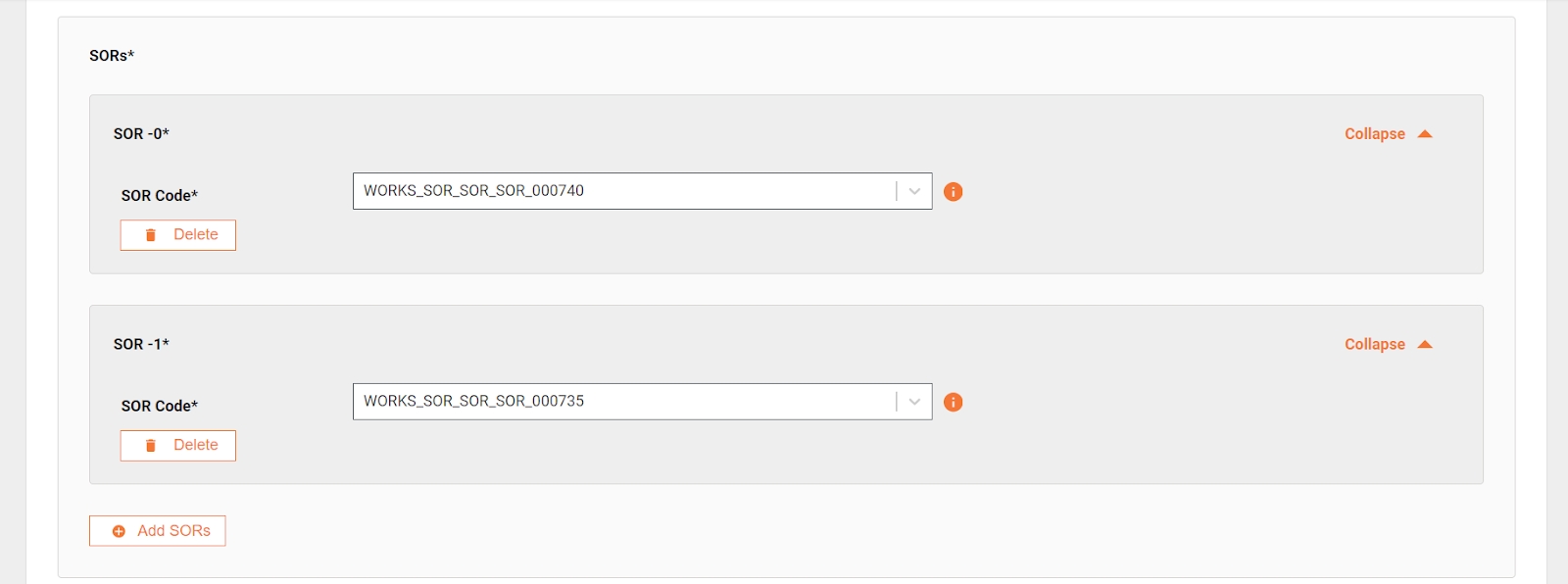Screen dimensions: 1568x584
Task: Open the SOR -1 code dropdown chevron
Action: point(914,402)
